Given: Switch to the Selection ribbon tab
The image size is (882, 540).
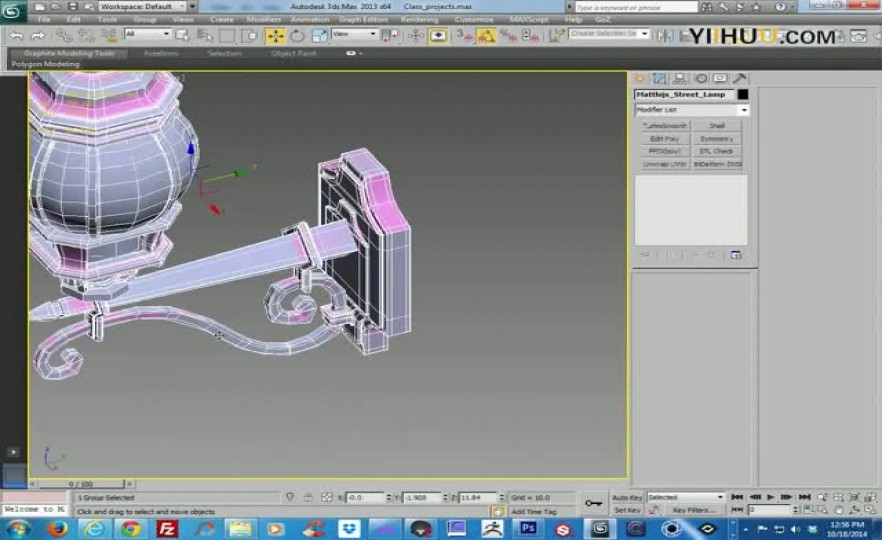Looking at the screenshot, I should [224, 53].
